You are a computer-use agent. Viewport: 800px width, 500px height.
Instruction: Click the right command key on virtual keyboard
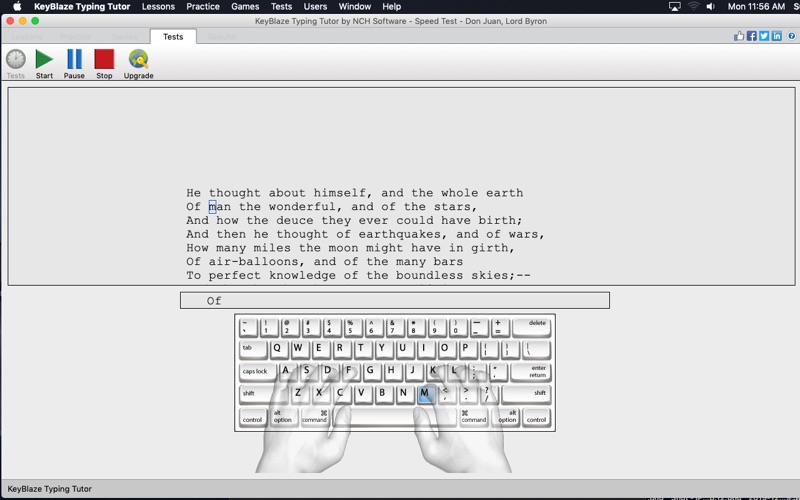pyautogui.click(x=473, y=417)
